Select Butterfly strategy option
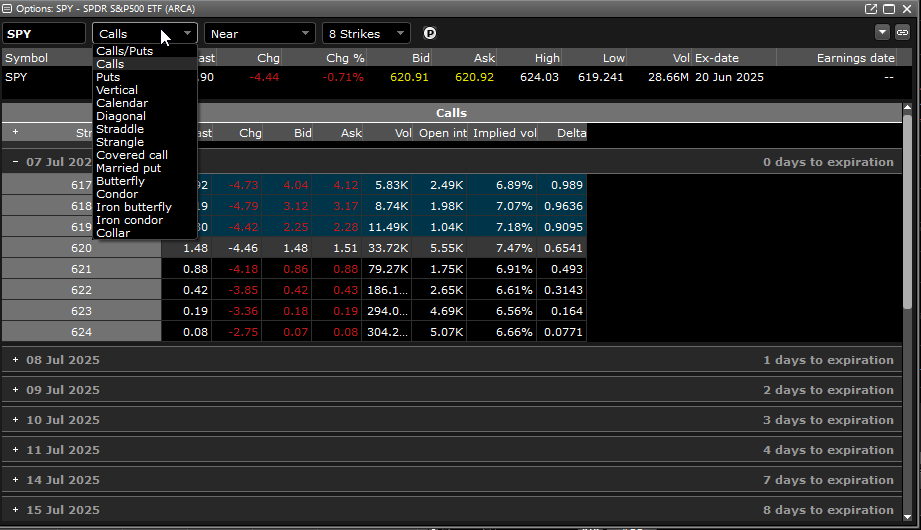The height and width of the screenshot is (530, 921). click(145, 181)
